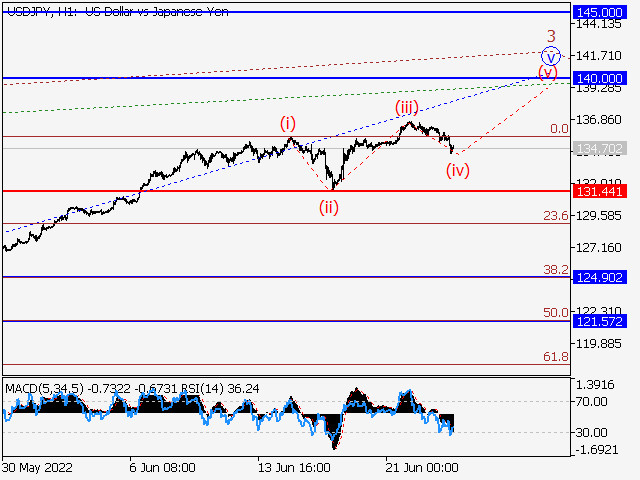The width and height of the screenshot is (640, 480).
Task: Click the 119.885 price axis value
Action: [x=598, y=344]
